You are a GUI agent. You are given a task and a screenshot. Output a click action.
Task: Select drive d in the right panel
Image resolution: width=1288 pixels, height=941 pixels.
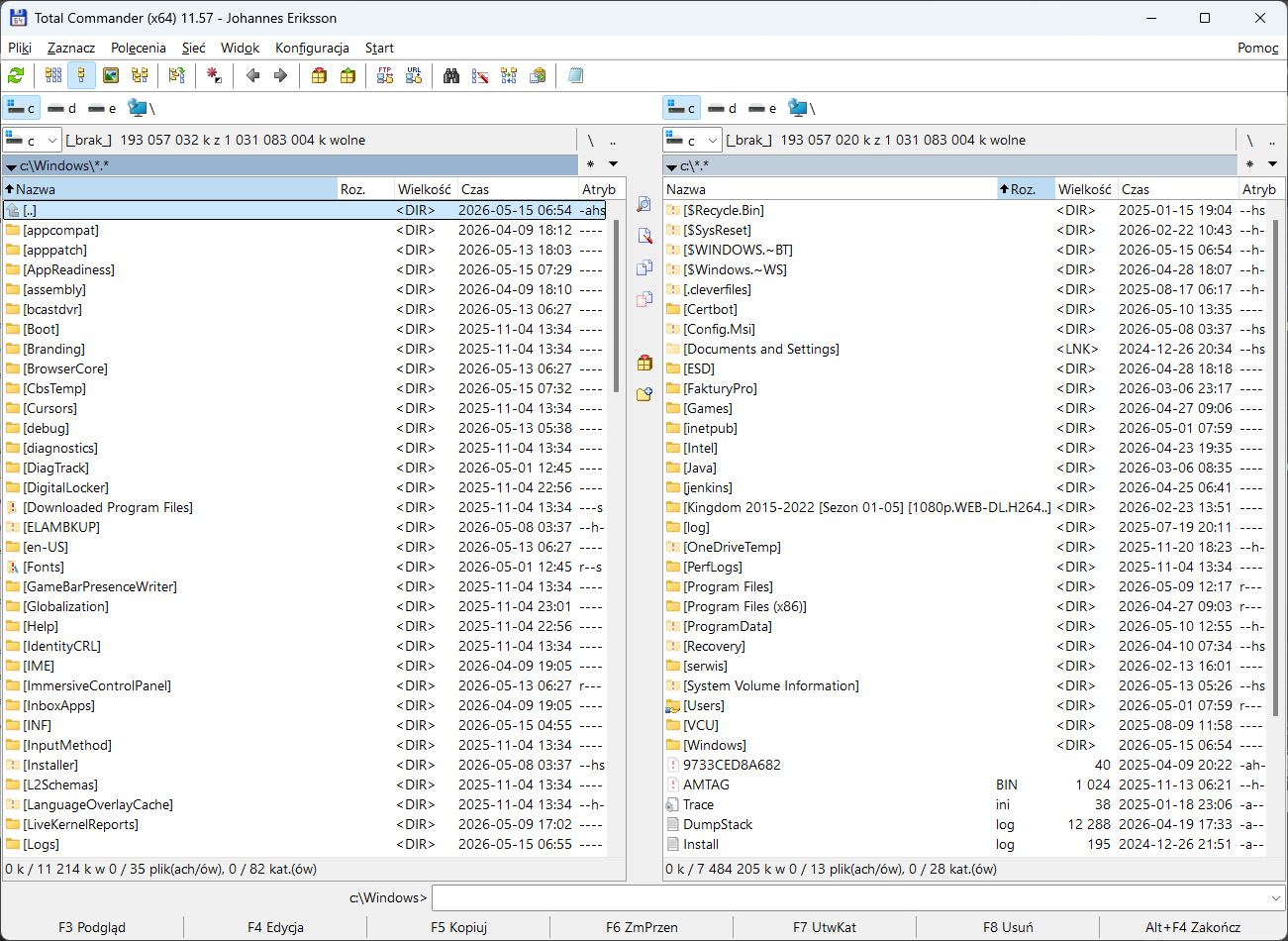coord(723,108)
